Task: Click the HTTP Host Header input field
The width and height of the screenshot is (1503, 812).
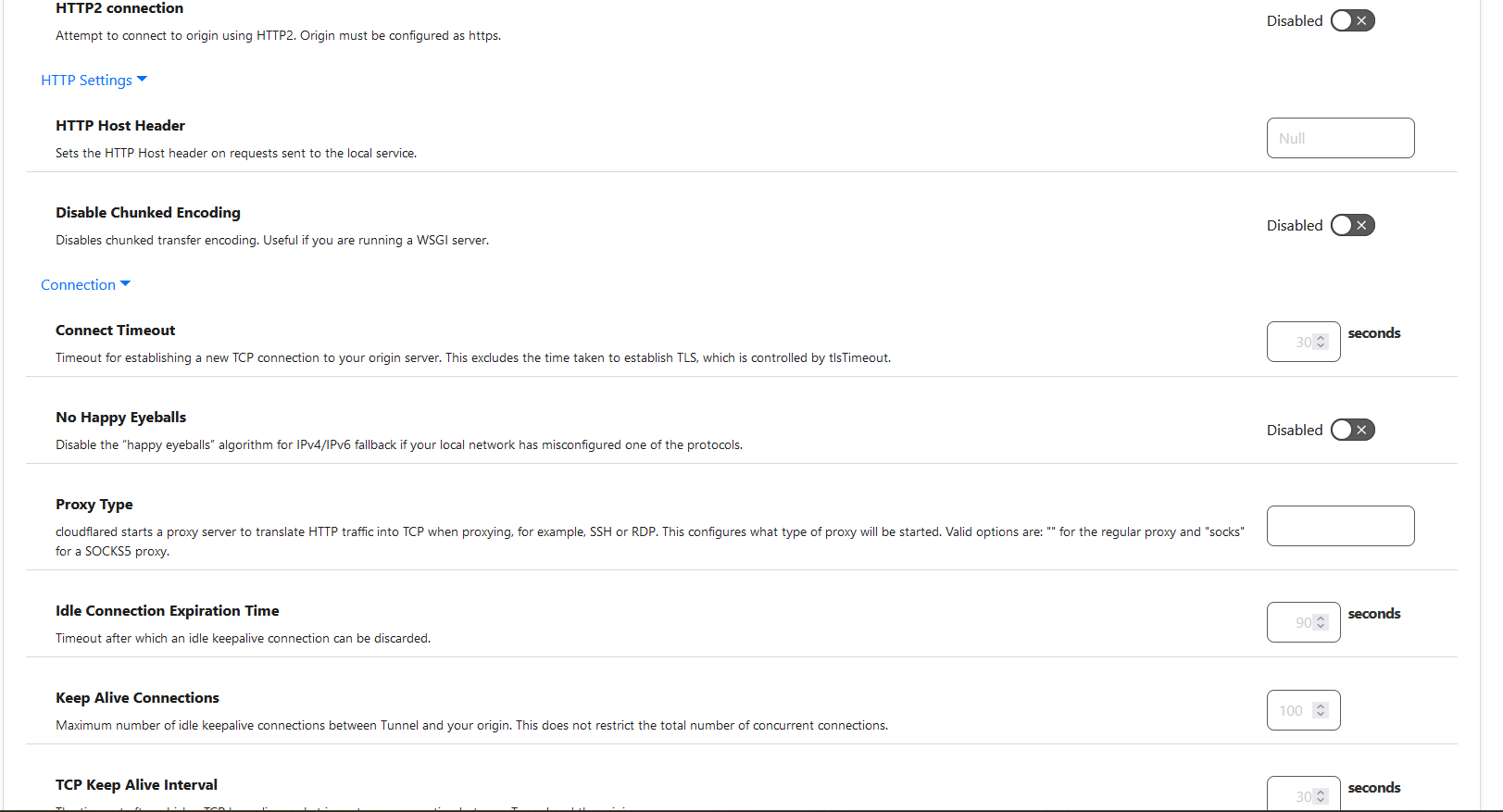Action: coord(1340,138)
